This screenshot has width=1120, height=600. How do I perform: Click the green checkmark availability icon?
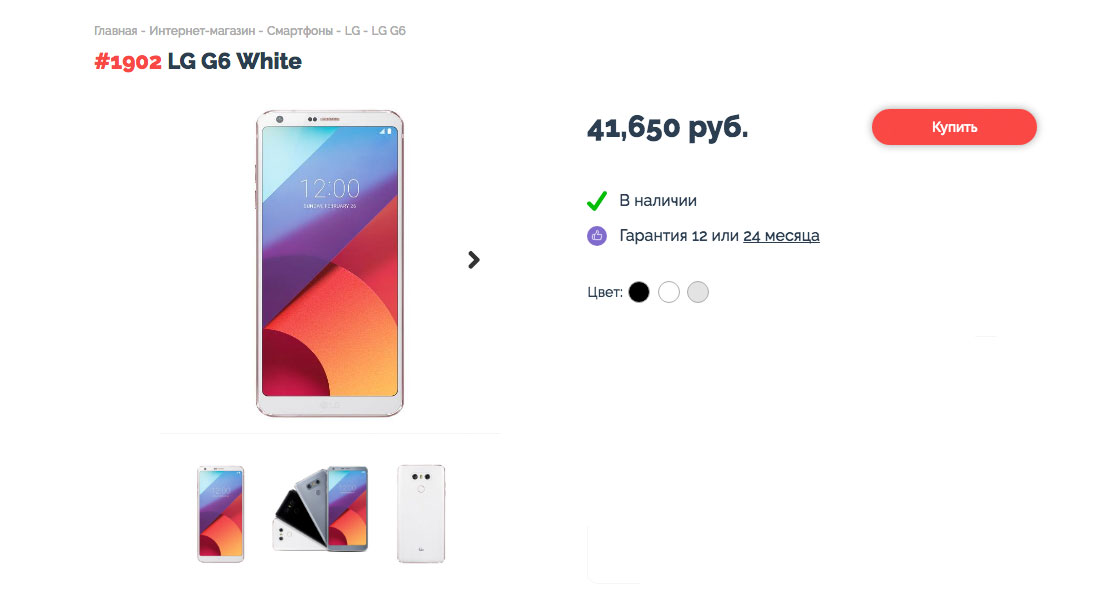596,201
